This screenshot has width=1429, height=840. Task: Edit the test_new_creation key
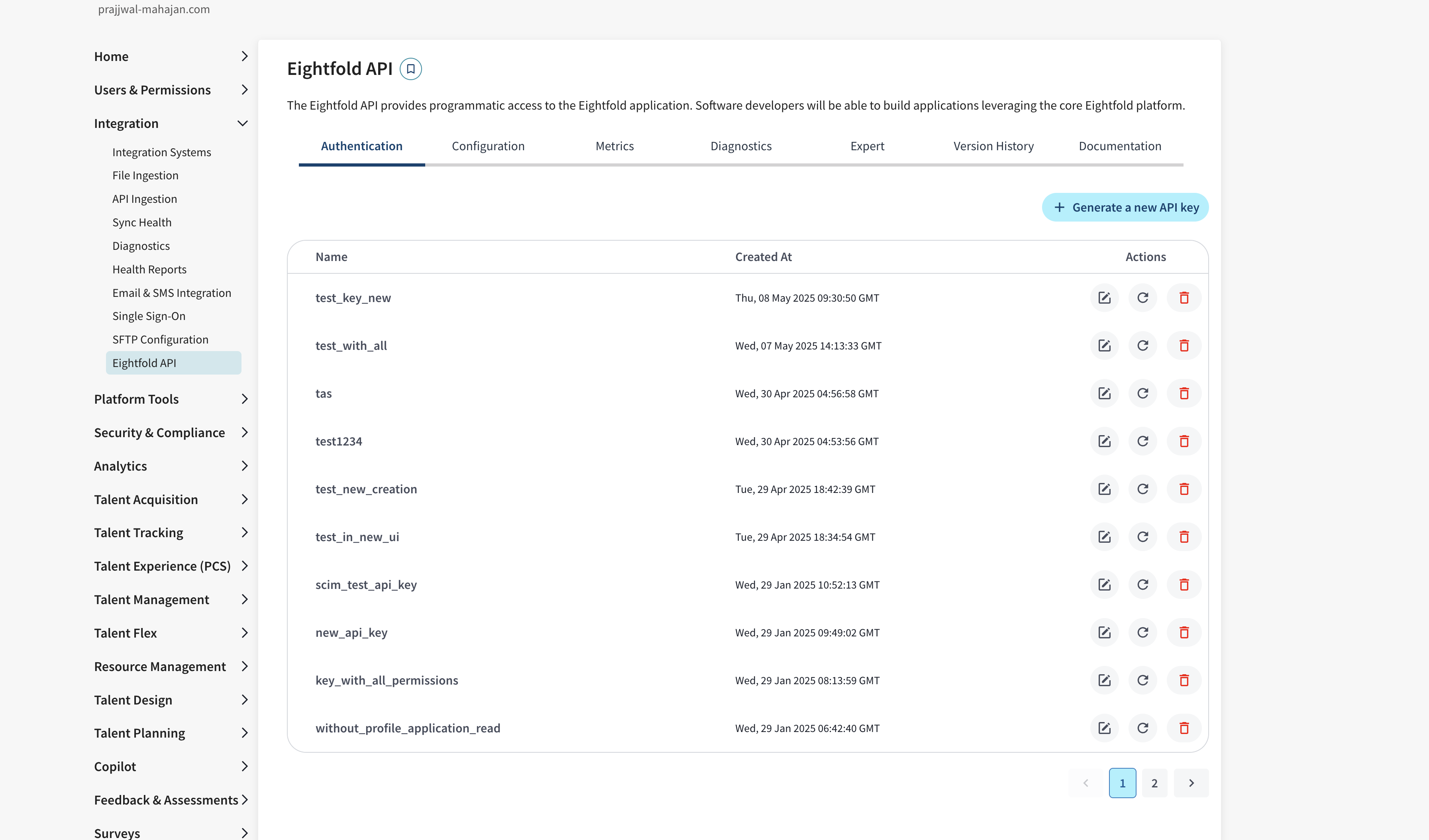point(1104,489)
